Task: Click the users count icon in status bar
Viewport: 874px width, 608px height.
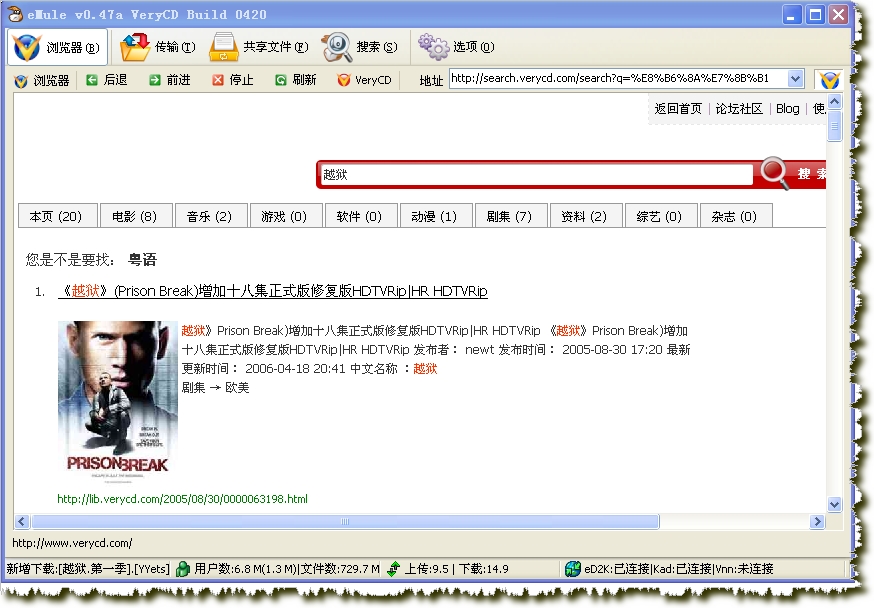Action: tap(183, 569)
